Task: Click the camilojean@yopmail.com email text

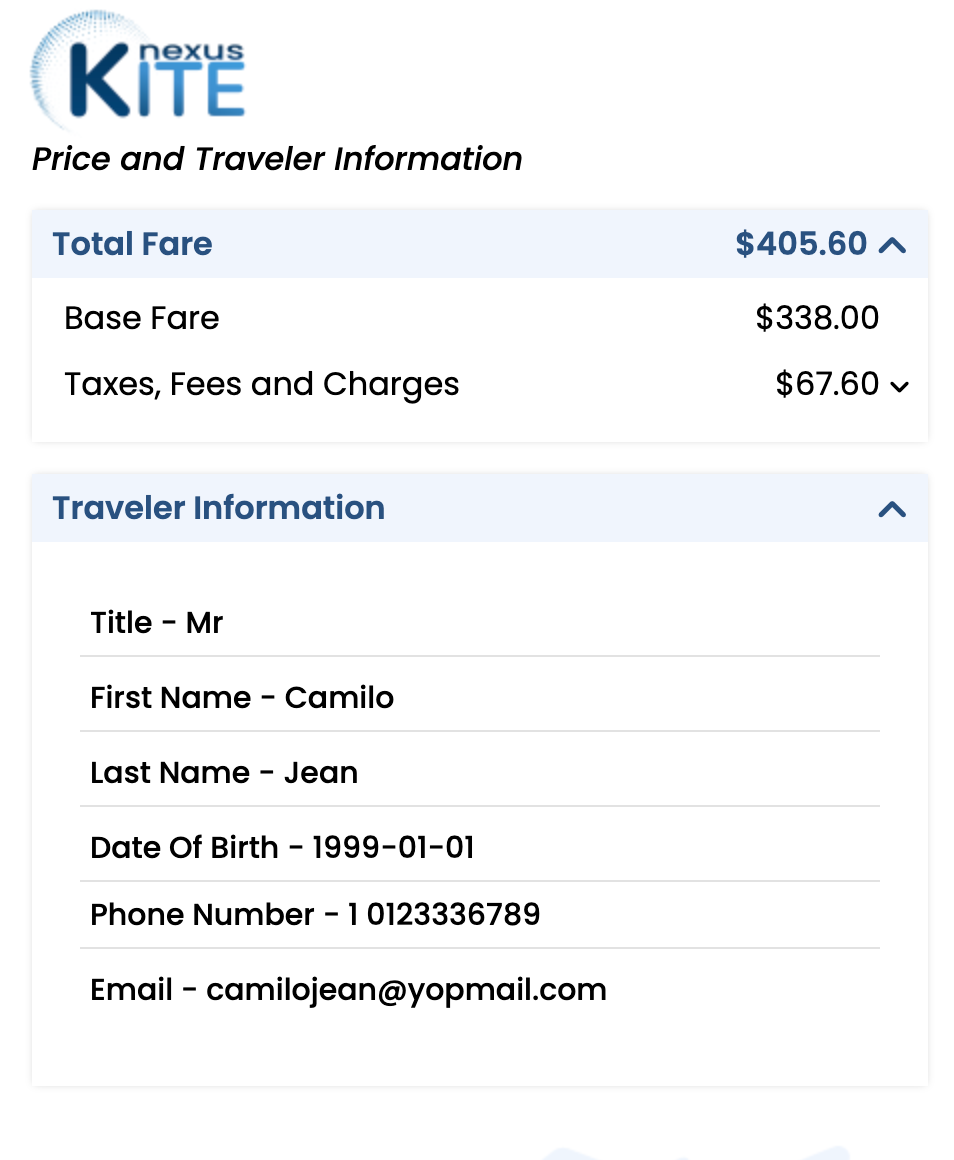Action: pos(406,990)
